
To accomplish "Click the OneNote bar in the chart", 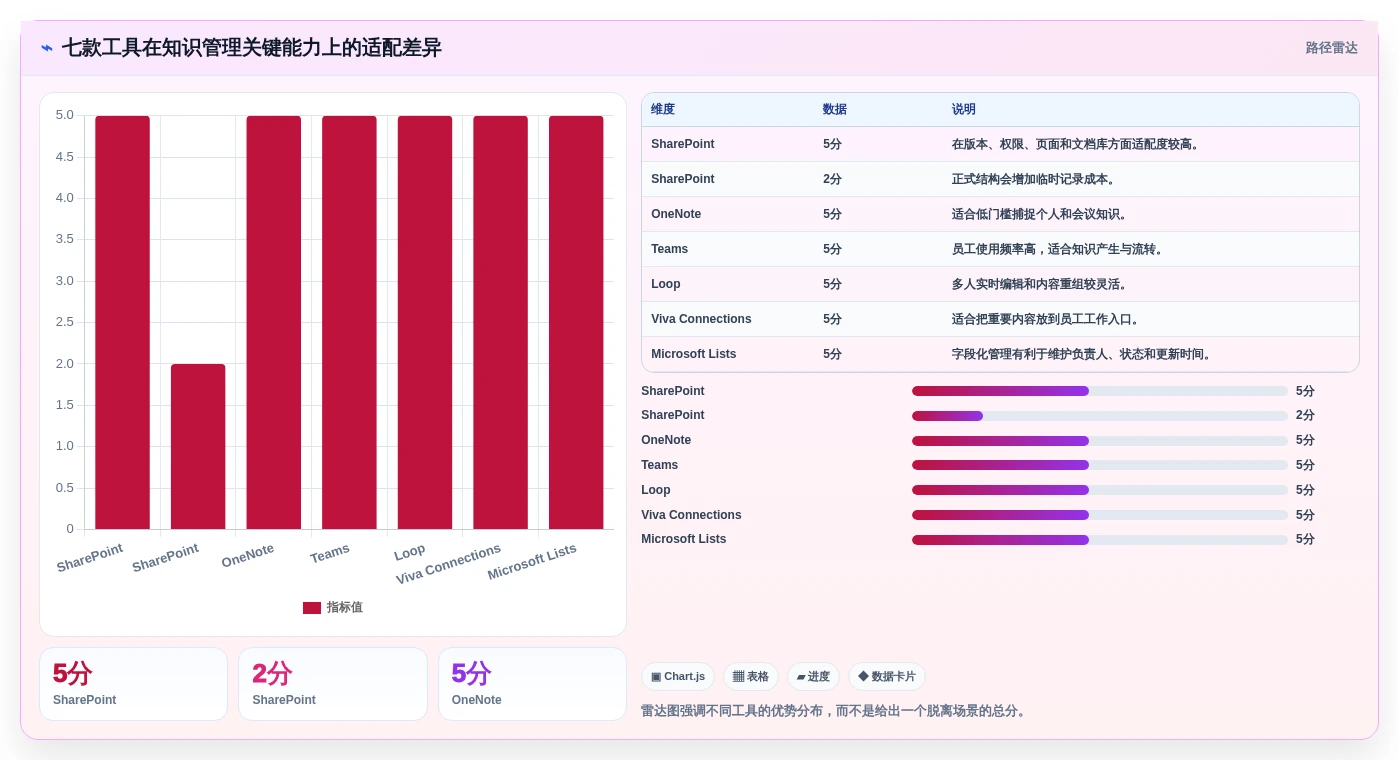I will 274,322.
